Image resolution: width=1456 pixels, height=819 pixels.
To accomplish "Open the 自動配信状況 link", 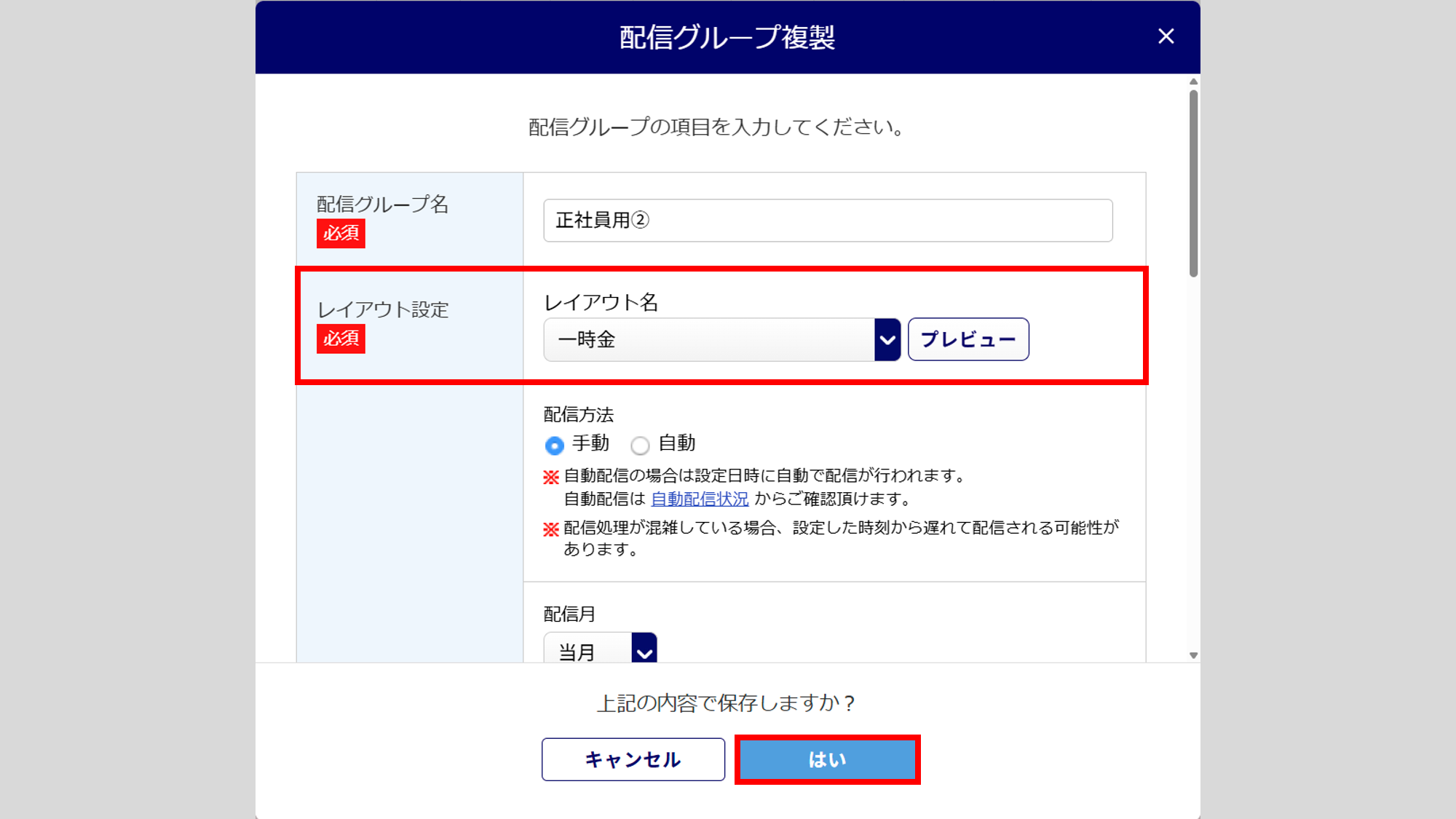I will [x=699, y=499].
